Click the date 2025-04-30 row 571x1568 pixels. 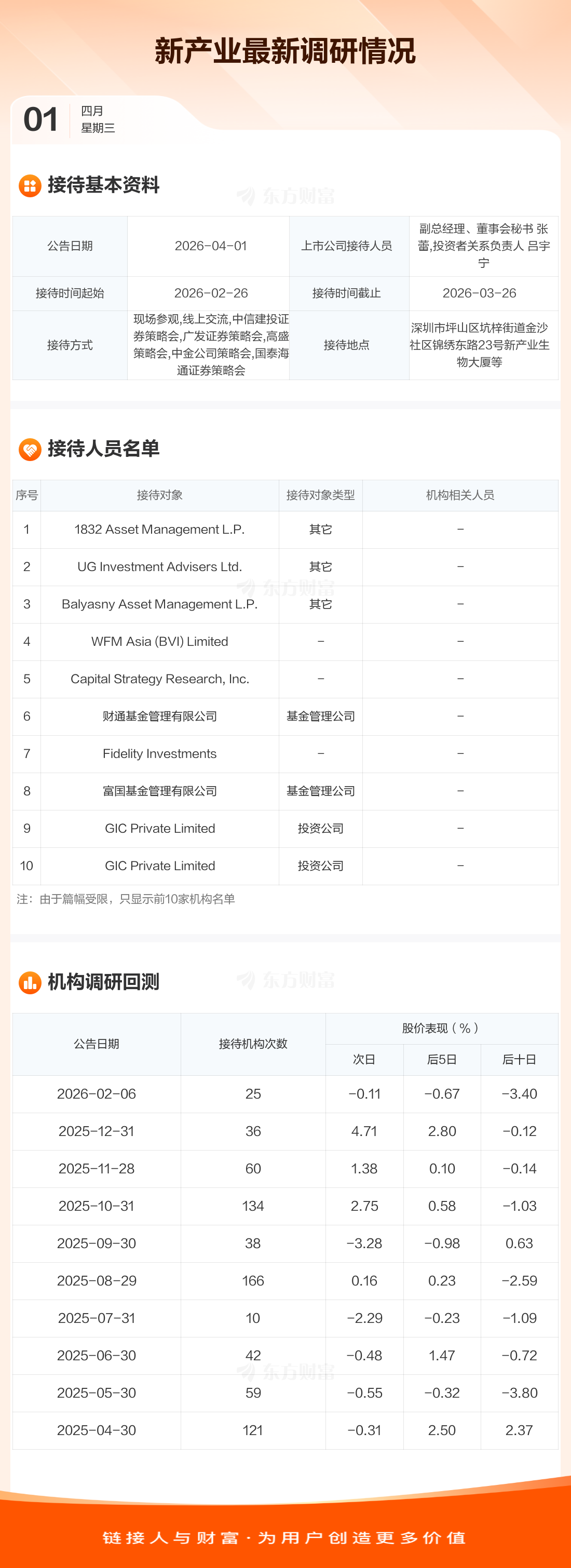point(285,1430)
